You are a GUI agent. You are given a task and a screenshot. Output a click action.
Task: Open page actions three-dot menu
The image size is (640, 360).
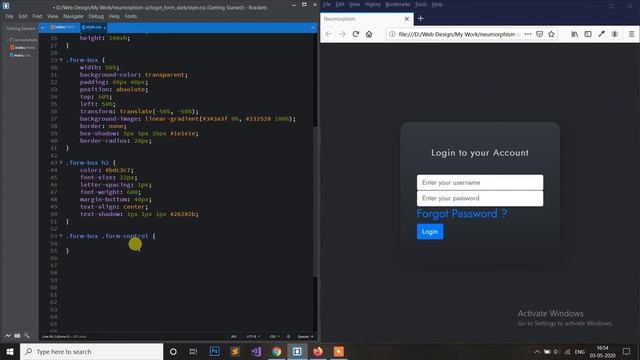coord(528,34)
